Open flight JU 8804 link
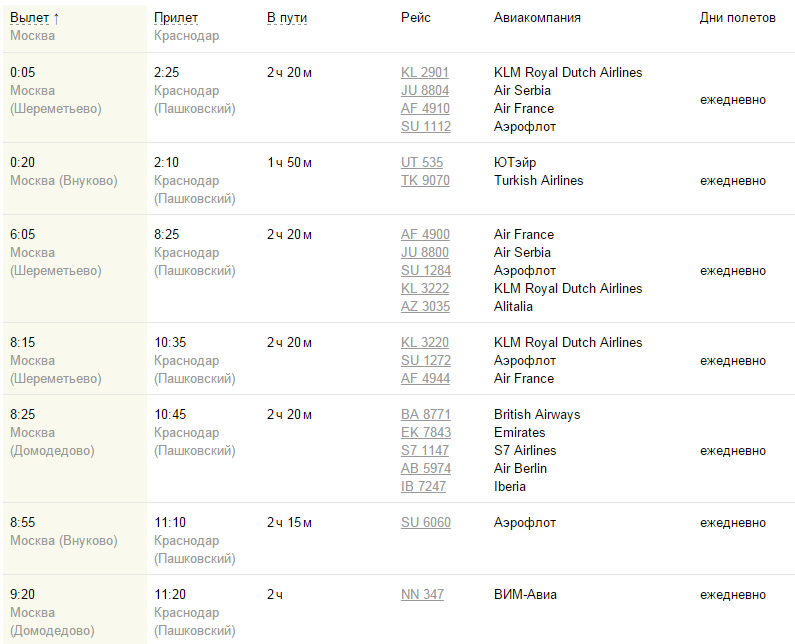The width and height of the screenshot is (795, 644). [425, 91]
